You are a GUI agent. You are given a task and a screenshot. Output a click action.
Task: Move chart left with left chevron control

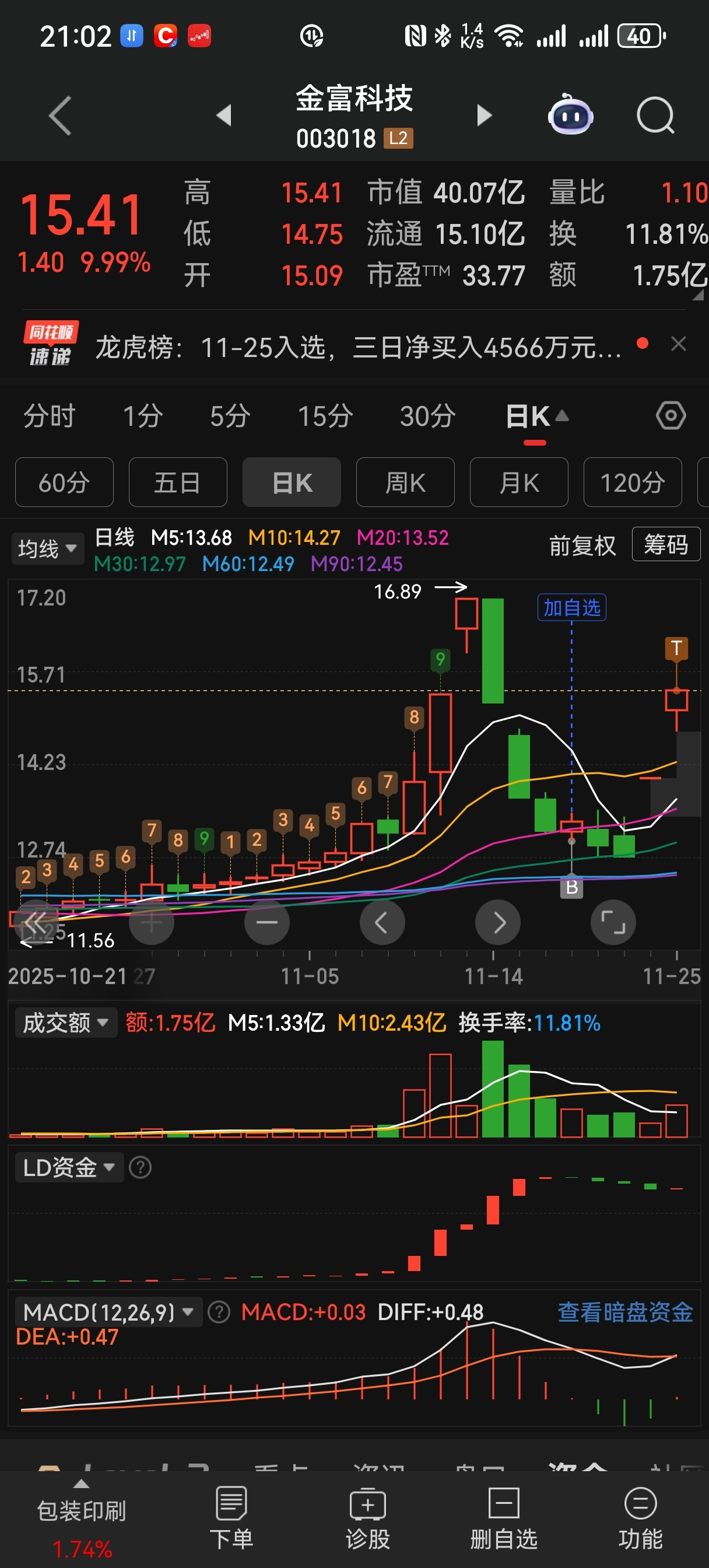[382, 923]
